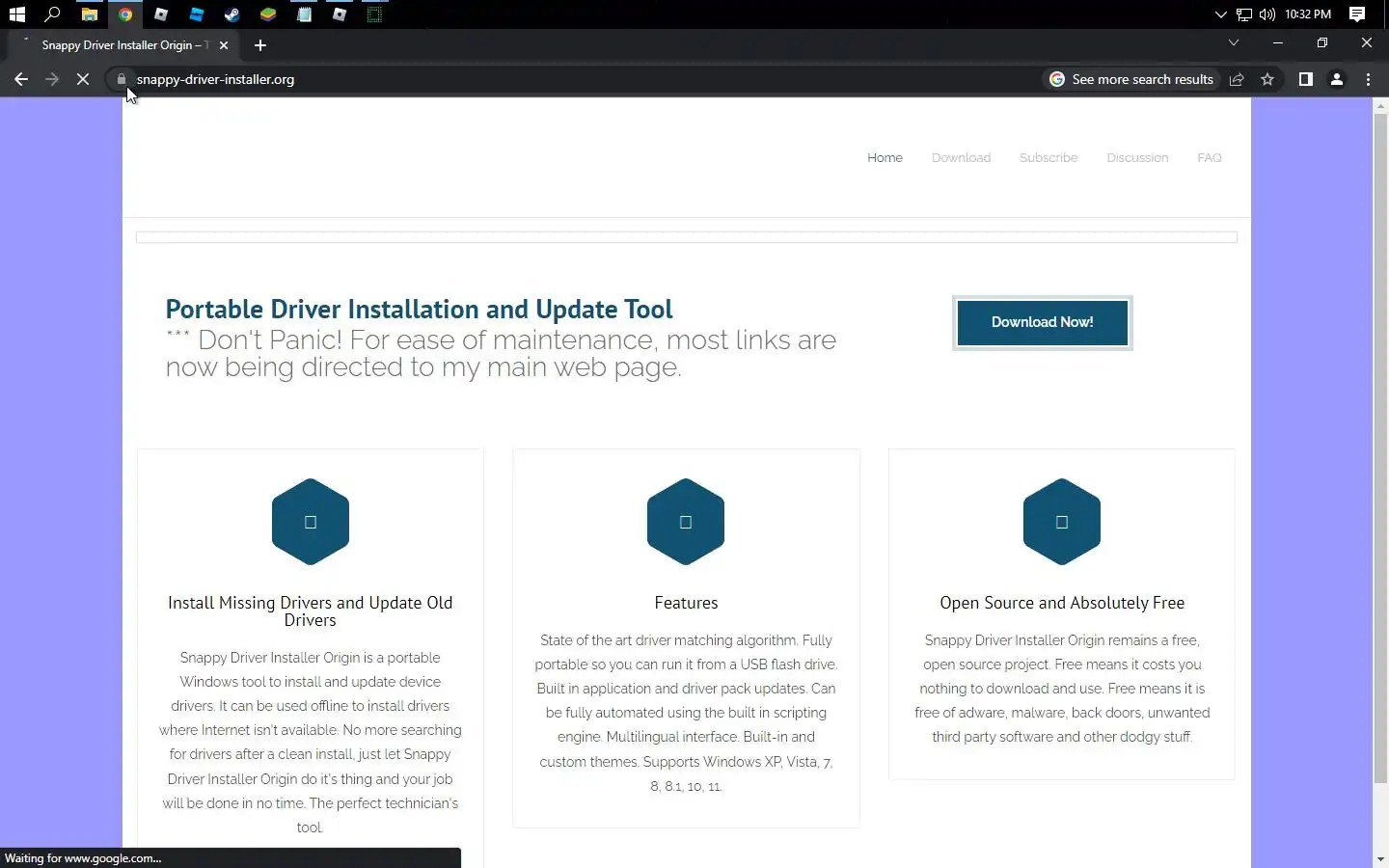Close the Snappy Driver Installer Origin tab
1389x868 pixels.
pos(224,45)
